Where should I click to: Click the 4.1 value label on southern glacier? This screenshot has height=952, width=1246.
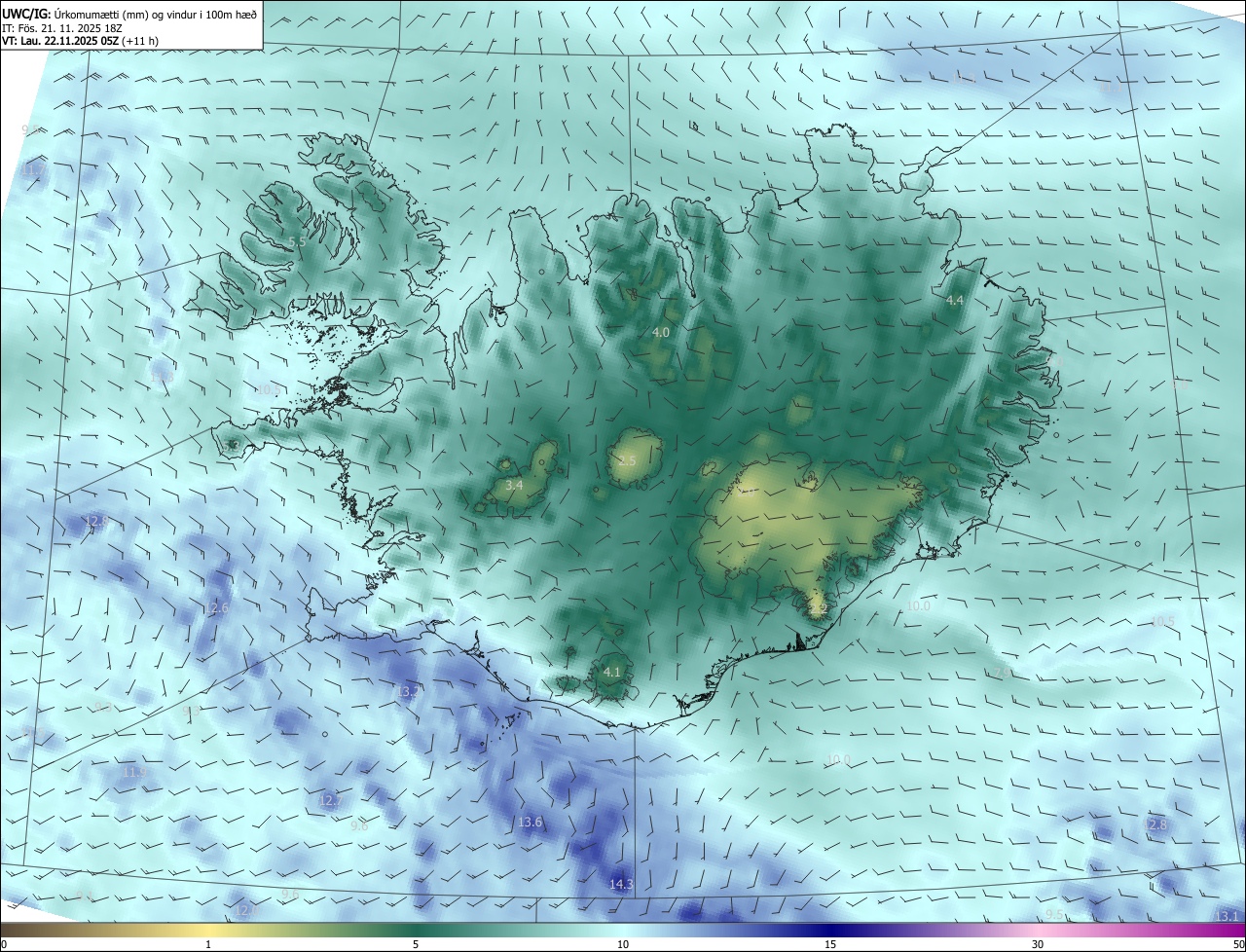tap(612, 672)
